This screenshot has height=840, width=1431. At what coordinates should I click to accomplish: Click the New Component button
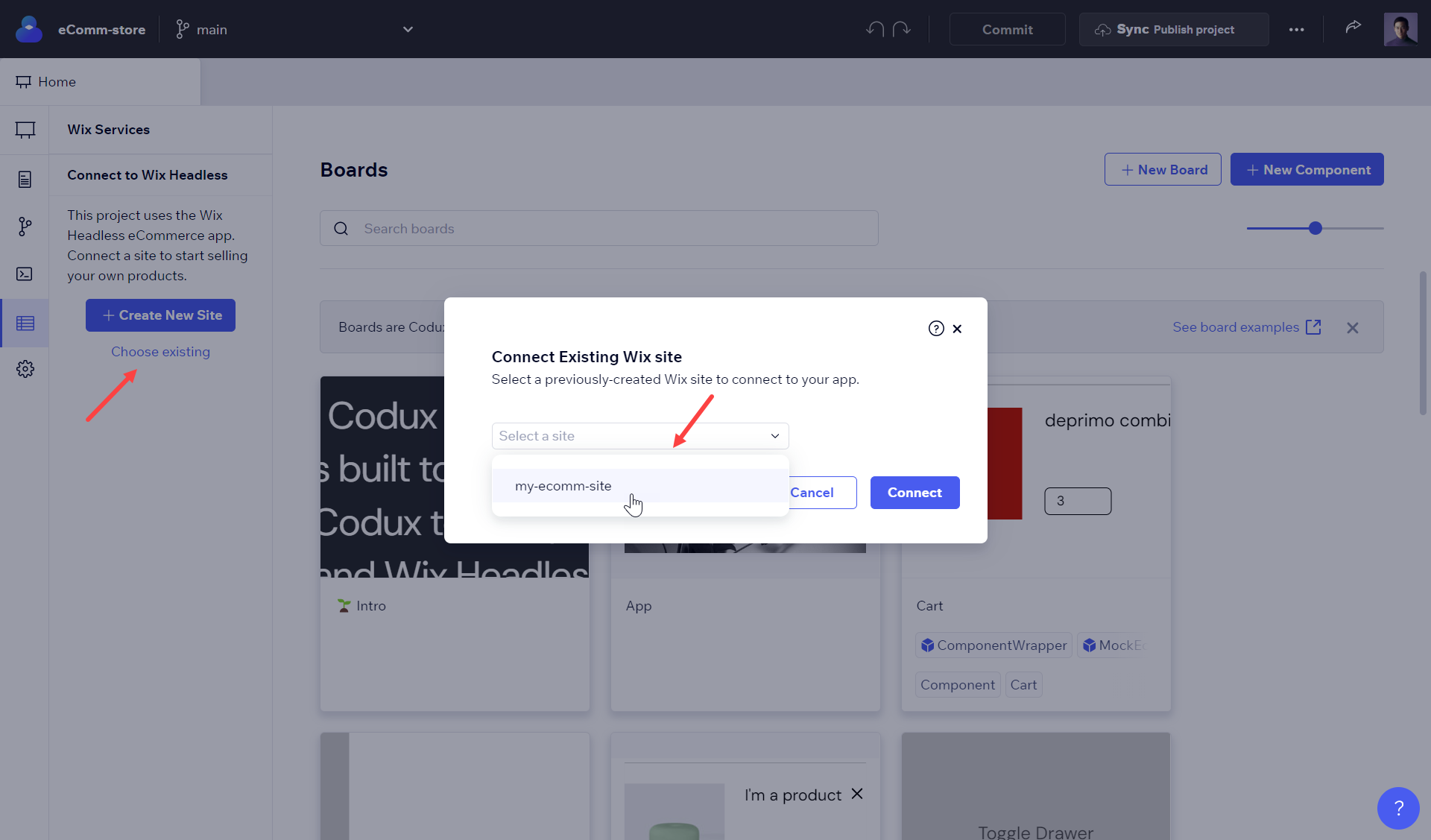pos(1307,169)
